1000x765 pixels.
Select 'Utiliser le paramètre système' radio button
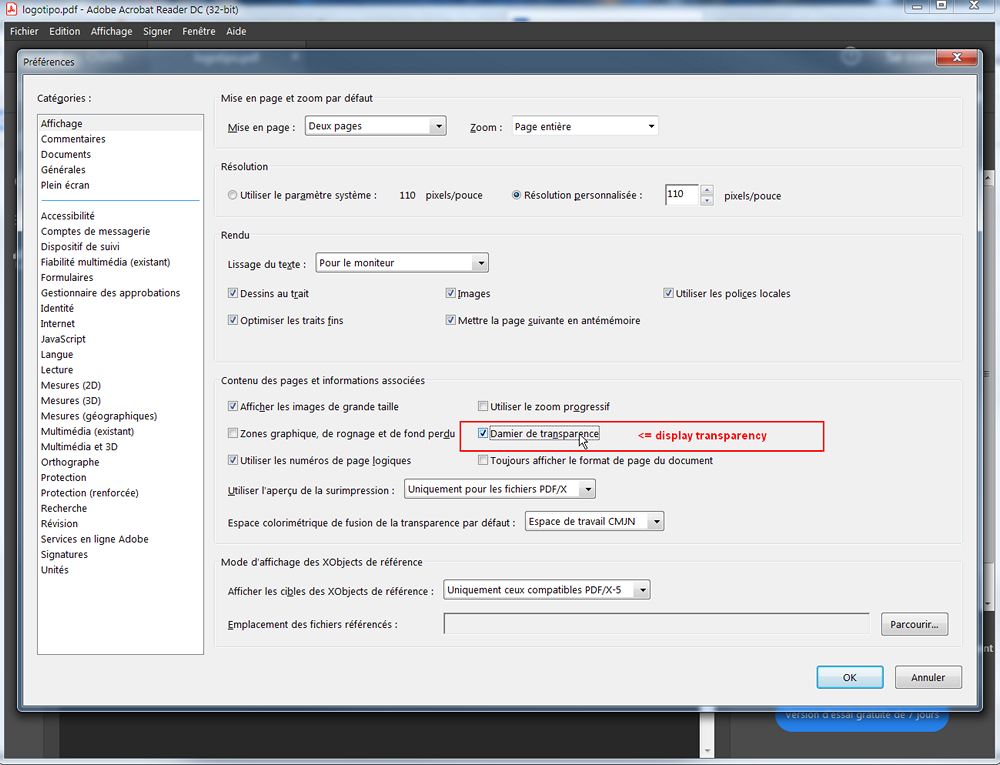tap(232, 195)
